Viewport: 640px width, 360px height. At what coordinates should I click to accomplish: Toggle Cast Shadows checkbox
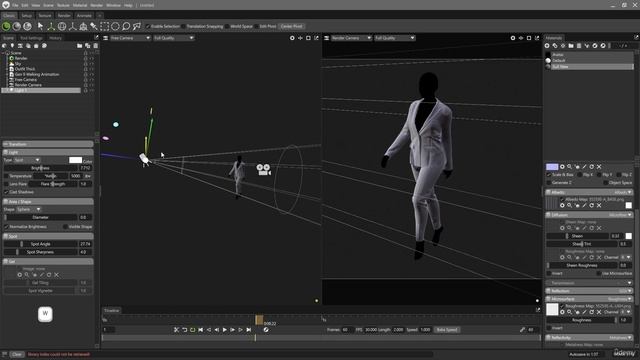(6, 192)
